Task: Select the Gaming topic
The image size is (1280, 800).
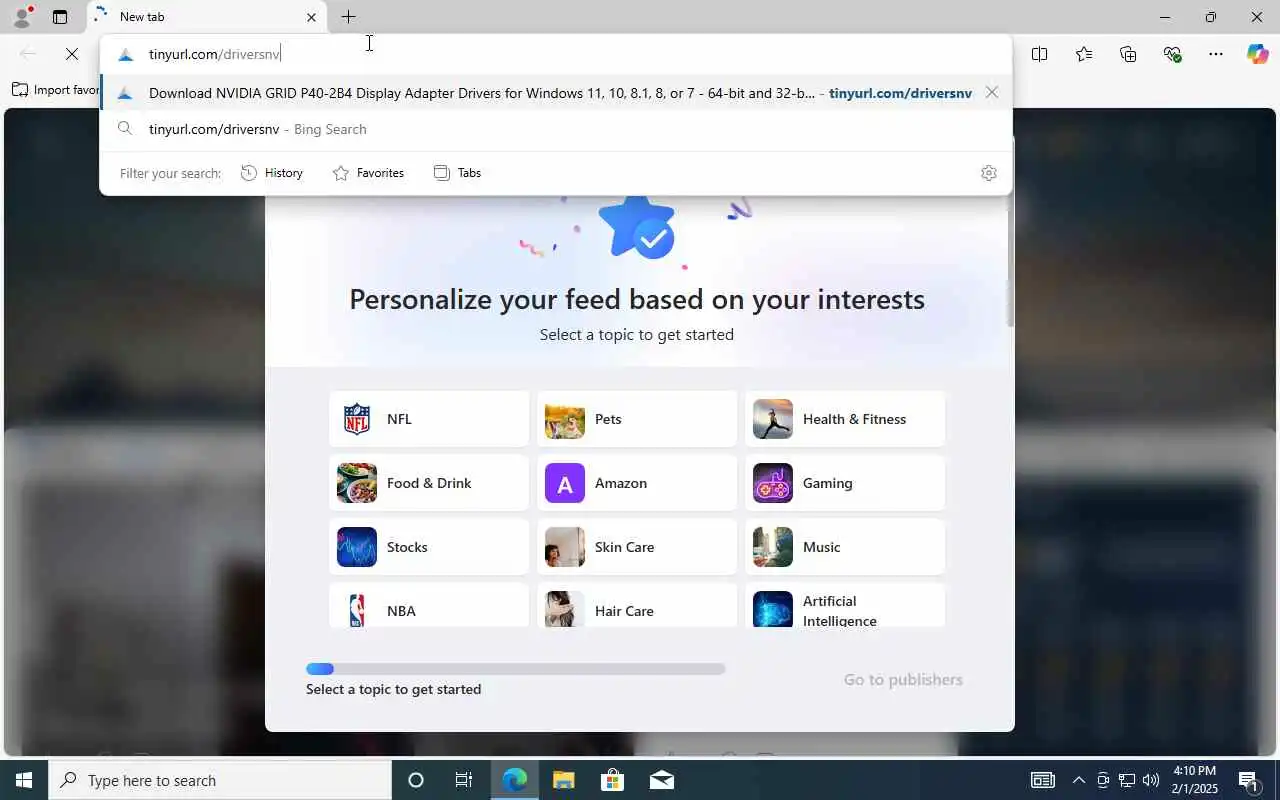Action: tap(845, 483)
